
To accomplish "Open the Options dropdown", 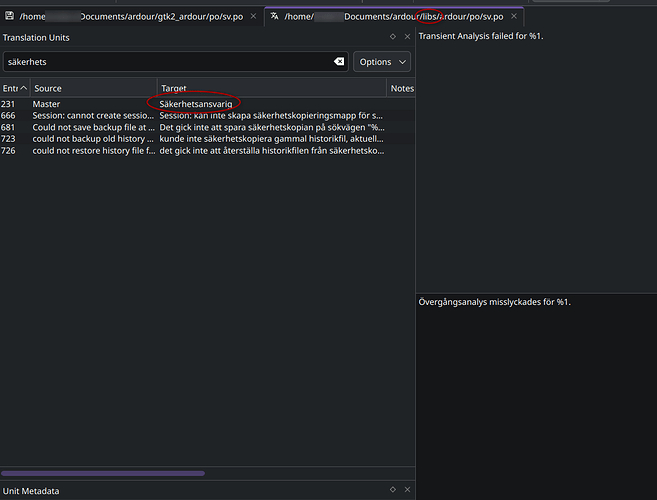I will [x=382, y=62].
